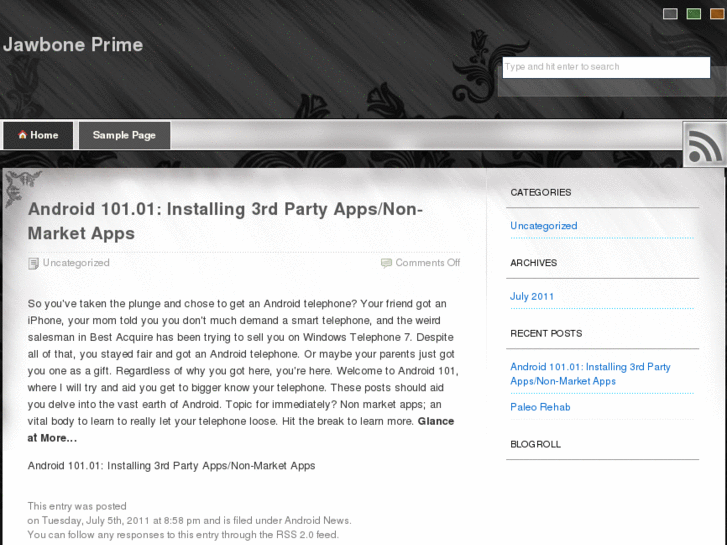Click the ARCHIVES sidebar heading
Viewport: 727px width, 545px height.
pyautogui.click(x=533, y=263)
